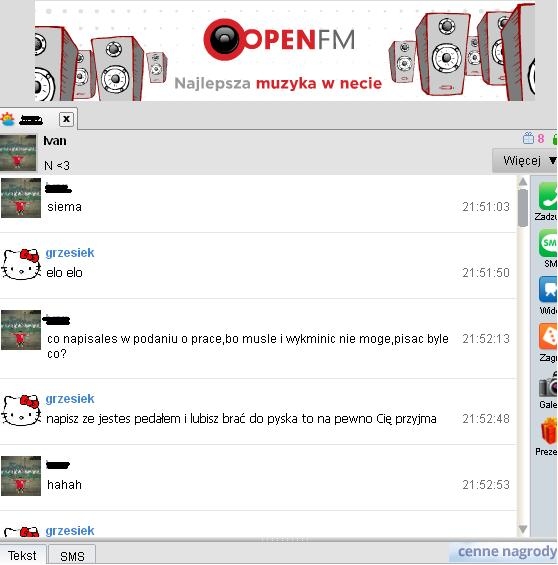This screenshot has height=565, width=558.
Task: Close the conversation tab with X
Action: click(x=66, y=119)
